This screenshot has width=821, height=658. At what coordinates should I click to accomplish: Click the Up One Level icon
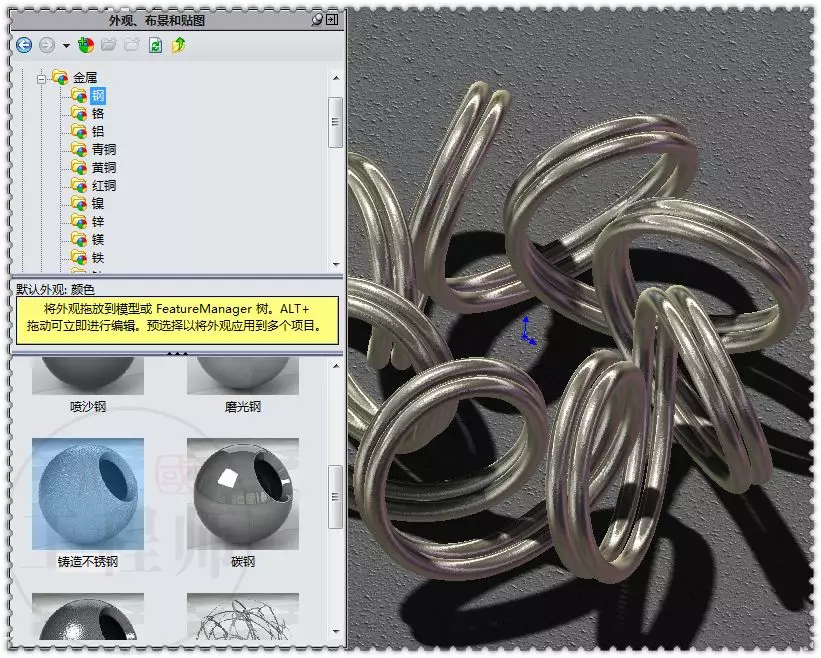click(x=179, y=45)
